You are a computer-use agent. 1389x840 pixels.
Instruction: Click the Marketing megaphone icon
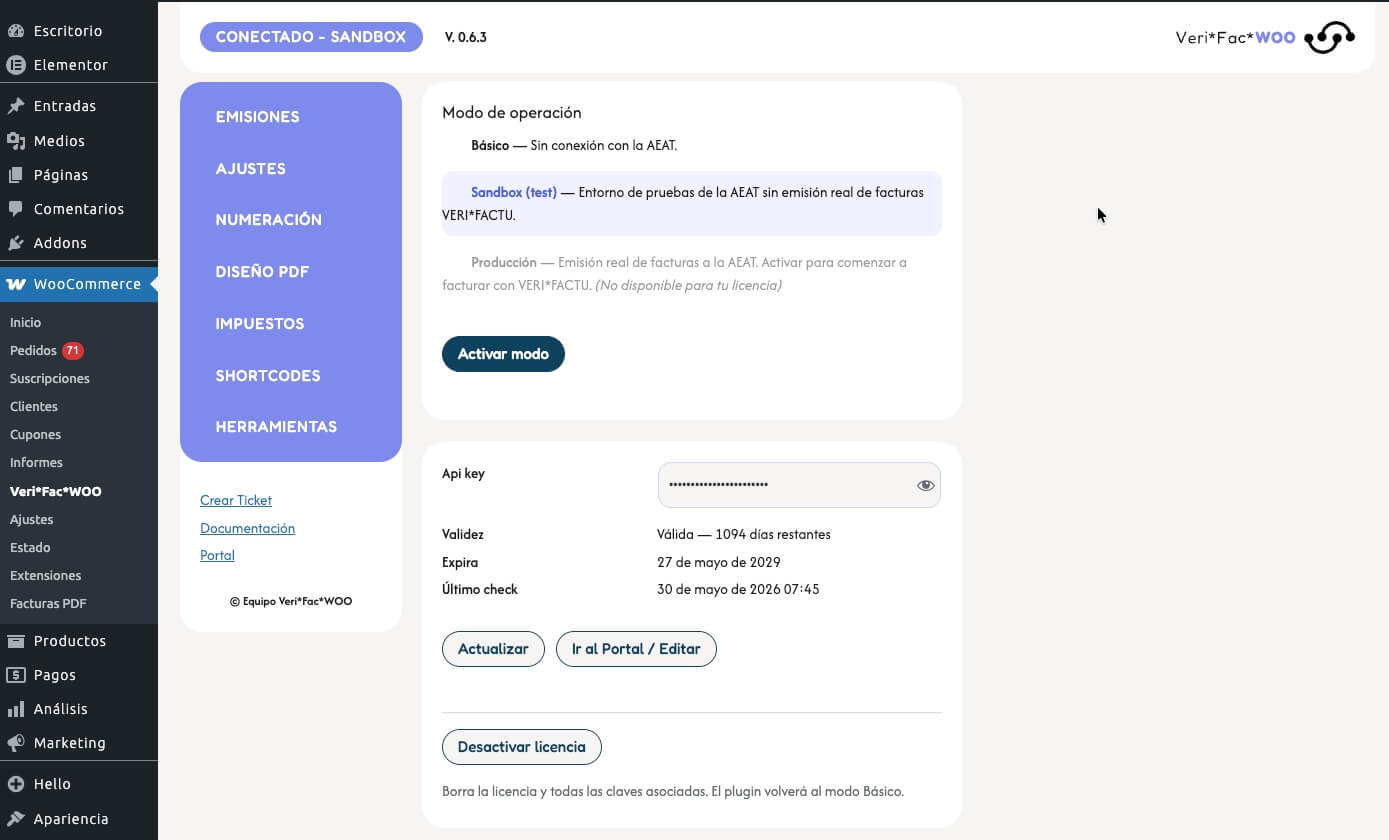16,743
